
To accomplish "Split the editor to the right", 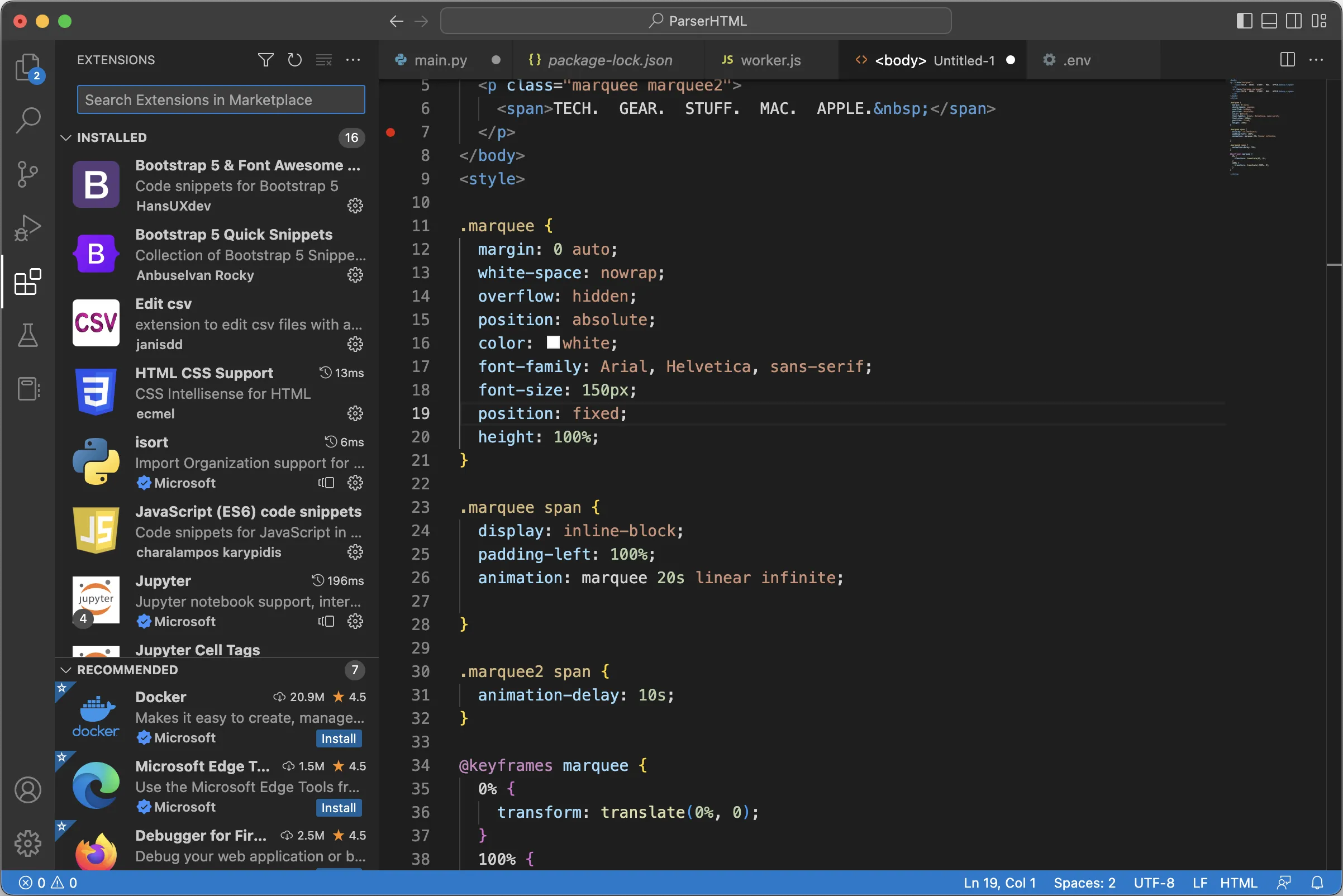I will [x=1288, y=60].
